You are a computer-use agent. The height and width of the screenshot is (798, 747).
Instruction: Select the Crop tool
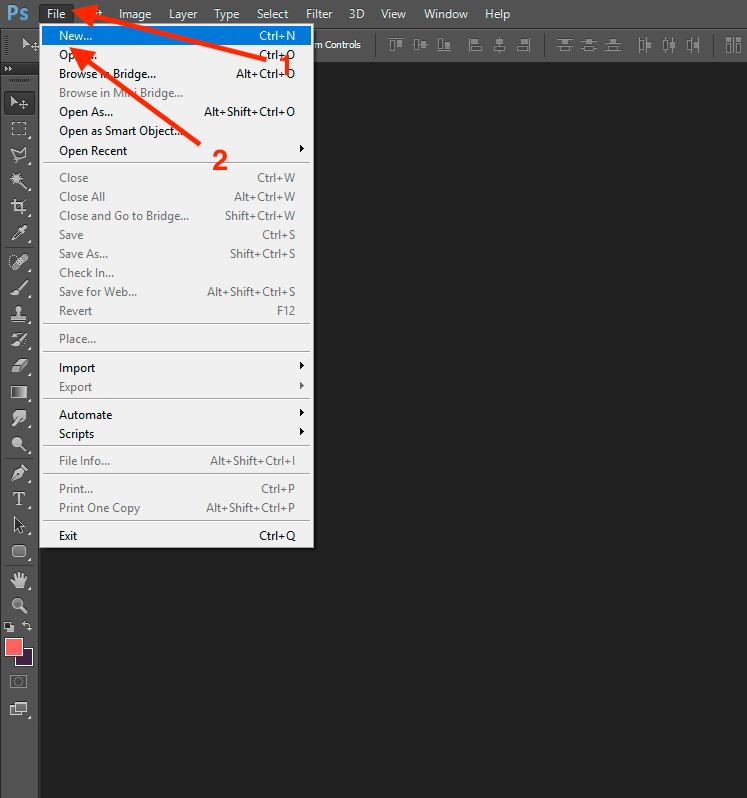pyautogui.click(x=19, y=207)
